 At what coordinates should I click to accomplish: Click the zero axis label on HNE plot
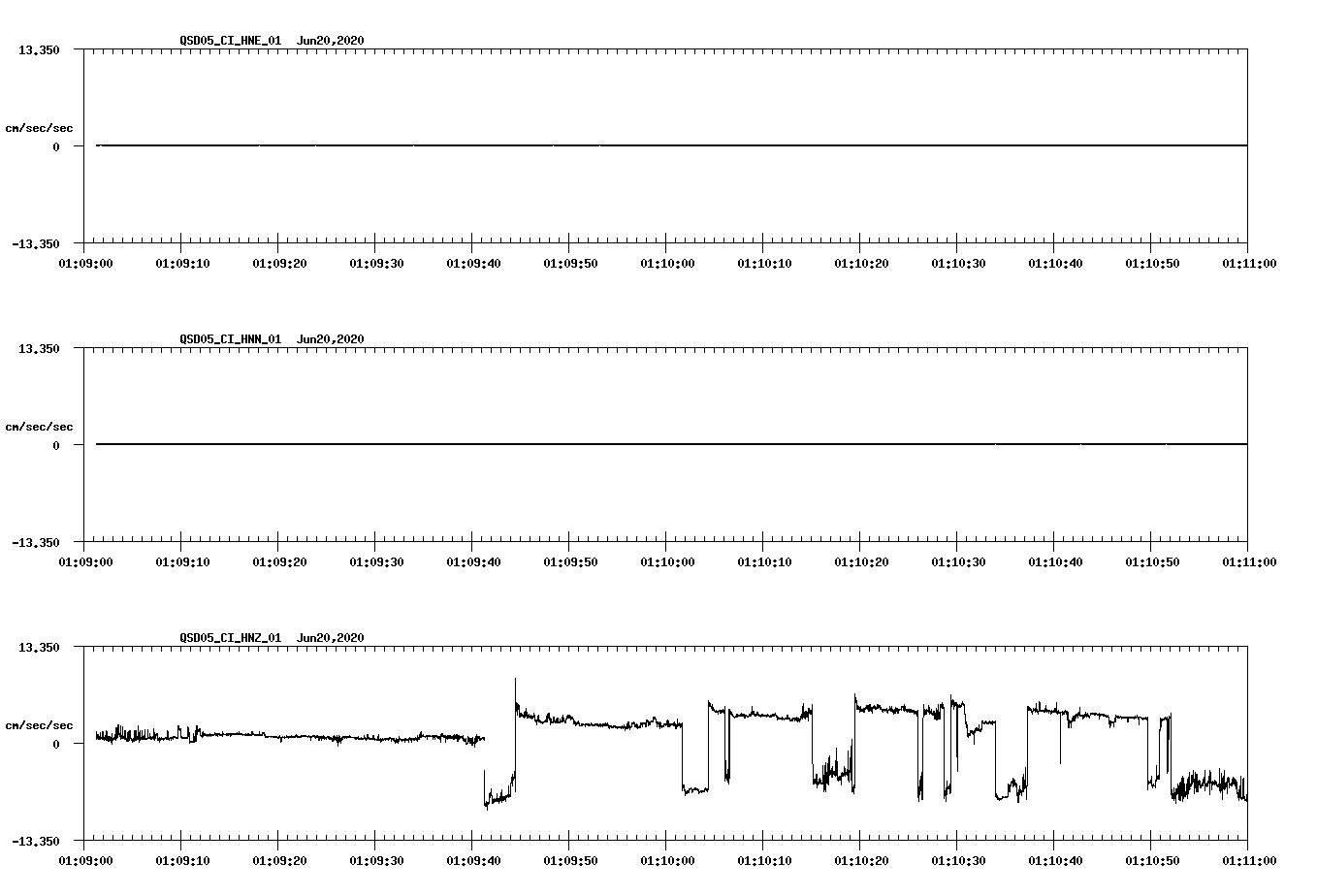coord(56,146)
